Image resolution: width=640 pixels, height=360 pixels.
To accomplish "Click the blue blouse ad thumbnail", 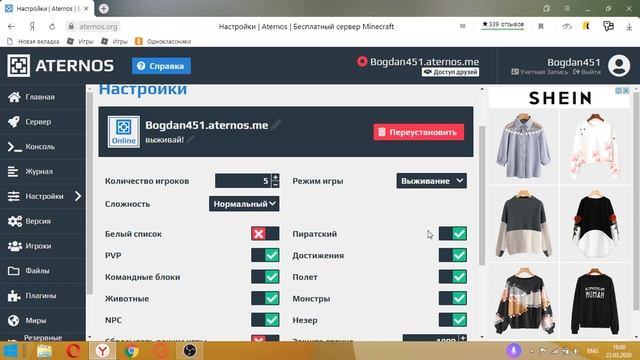I will 524,146.
